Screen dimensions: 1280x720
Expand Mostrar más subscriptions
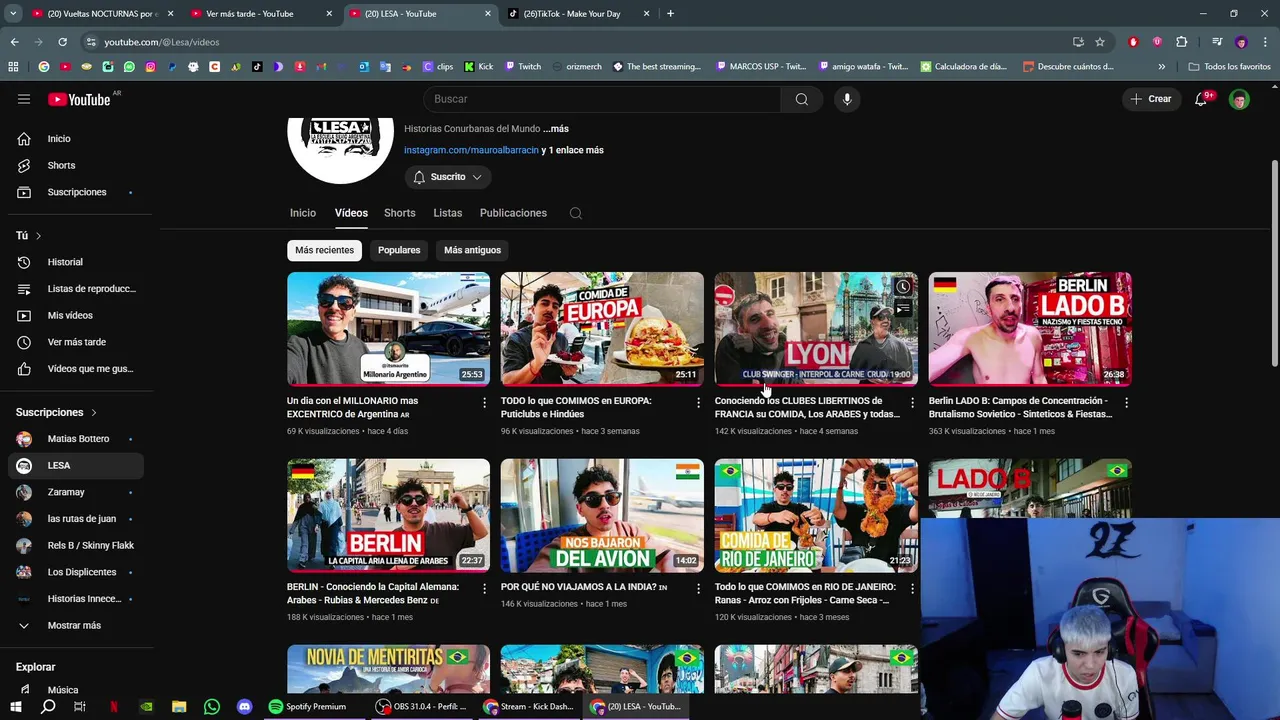tap(72, 625)
